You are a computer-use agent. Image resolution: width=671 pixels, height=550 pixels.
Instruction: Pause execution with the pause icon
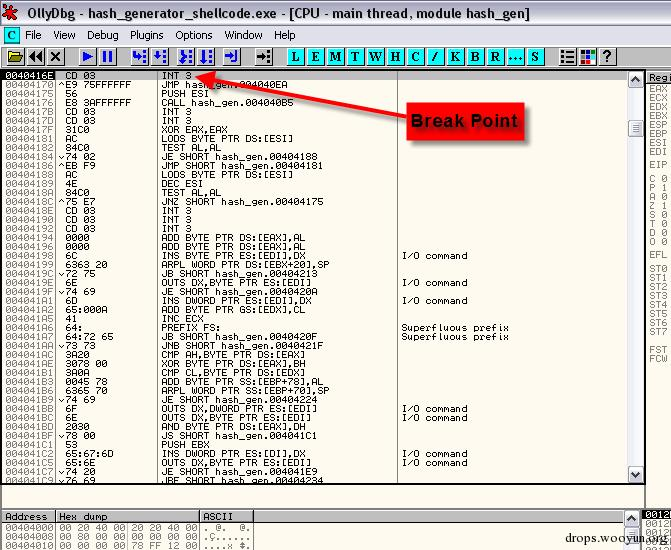pyautogui.click(x=107, y=56)
